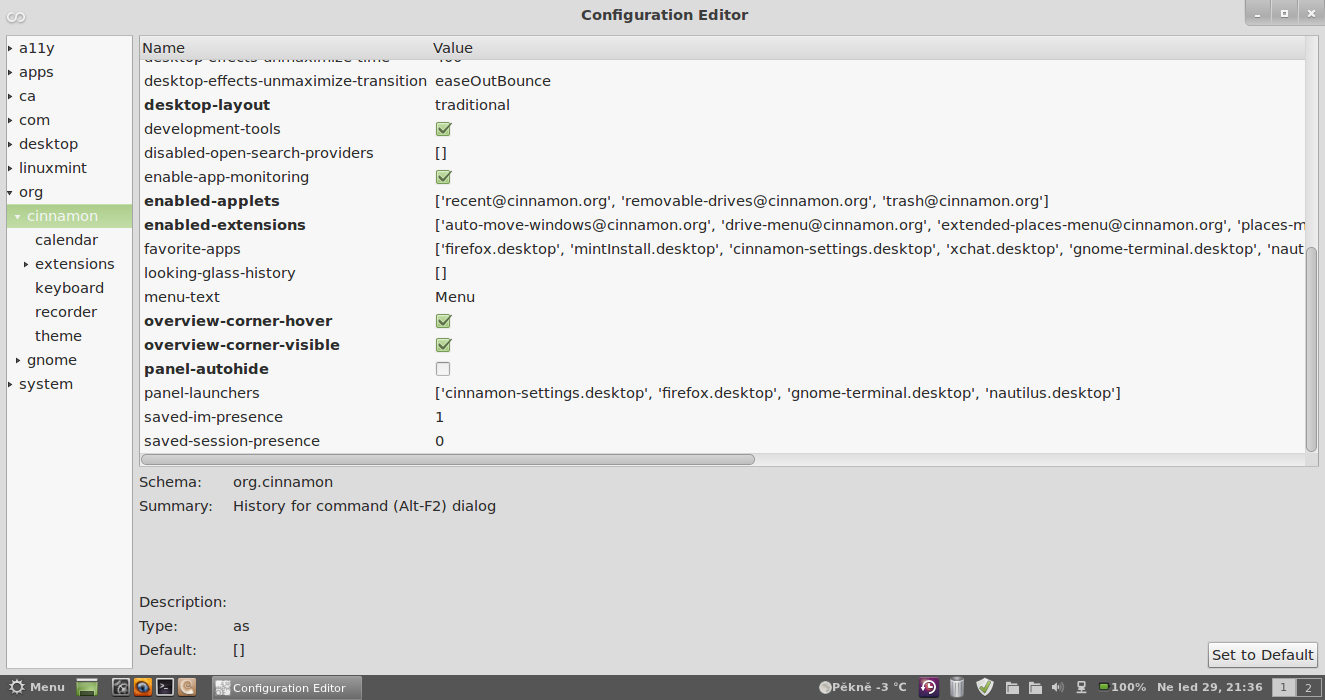This screenshot has width=1325, height=700.
Task: Switch to workspace 2
Action: coord(1307,687)
